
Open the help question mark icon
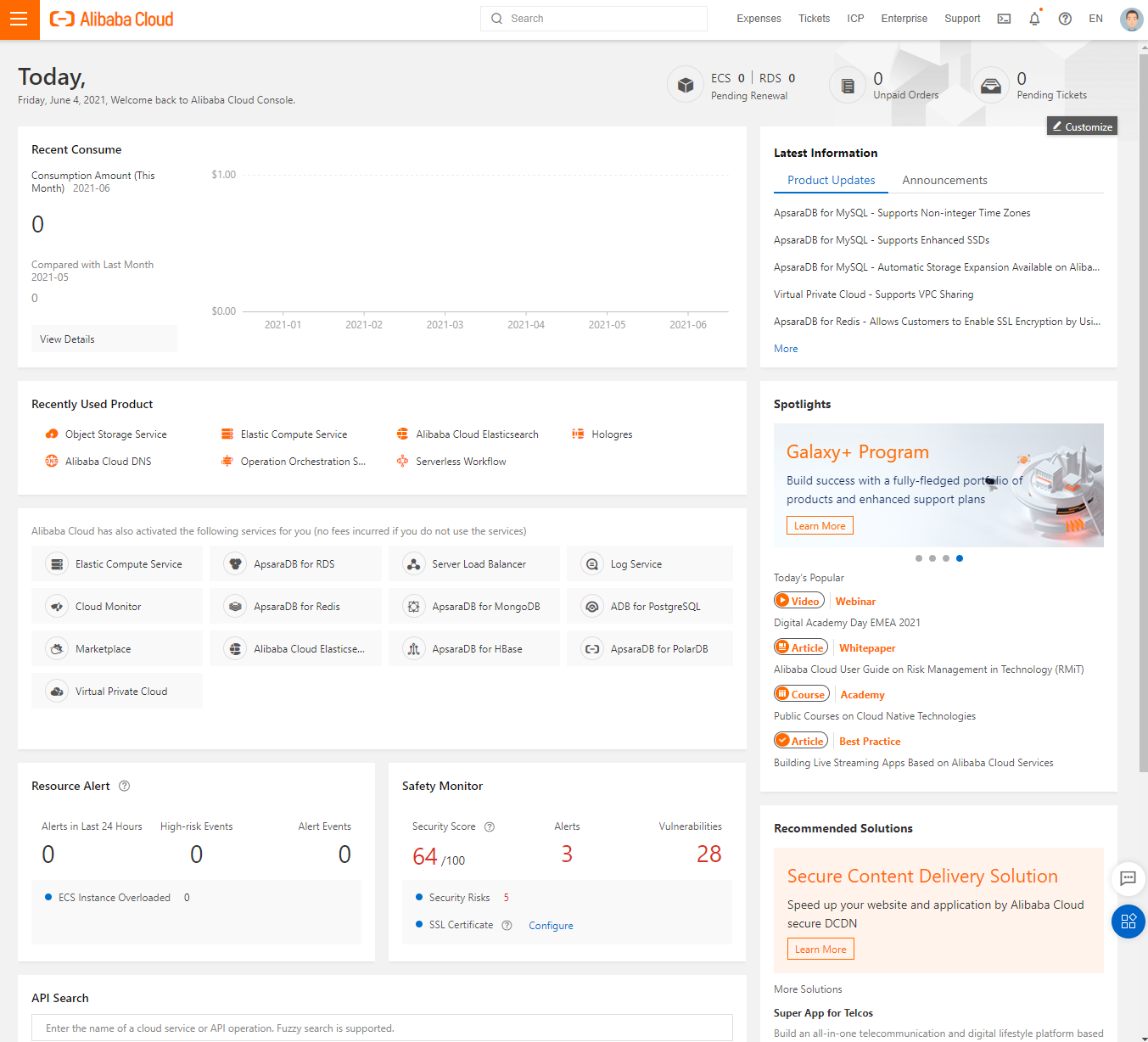(x=1065, y=19)
